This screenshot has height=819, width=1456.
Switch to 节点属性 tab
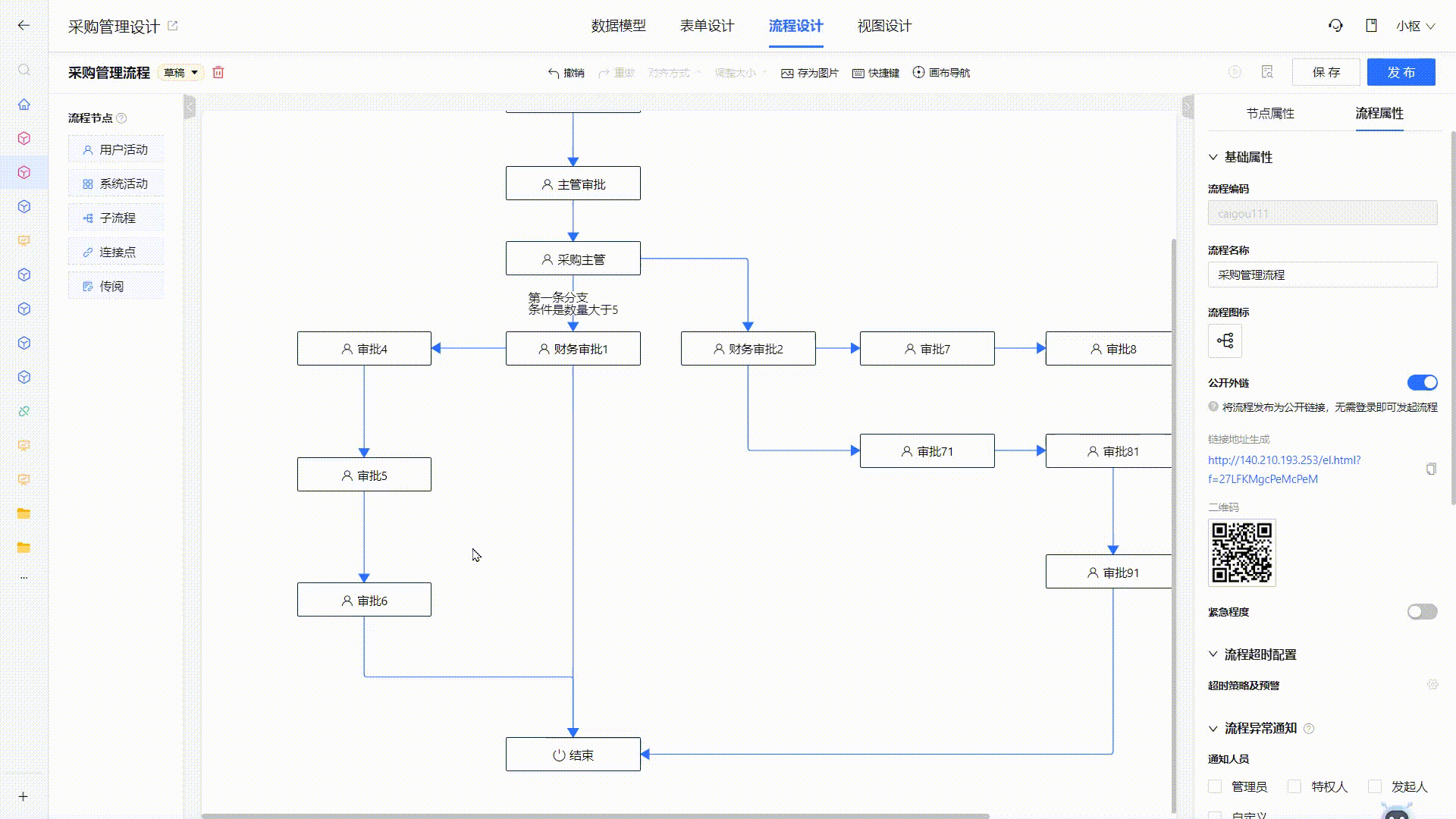click(x=1270, y=113)
